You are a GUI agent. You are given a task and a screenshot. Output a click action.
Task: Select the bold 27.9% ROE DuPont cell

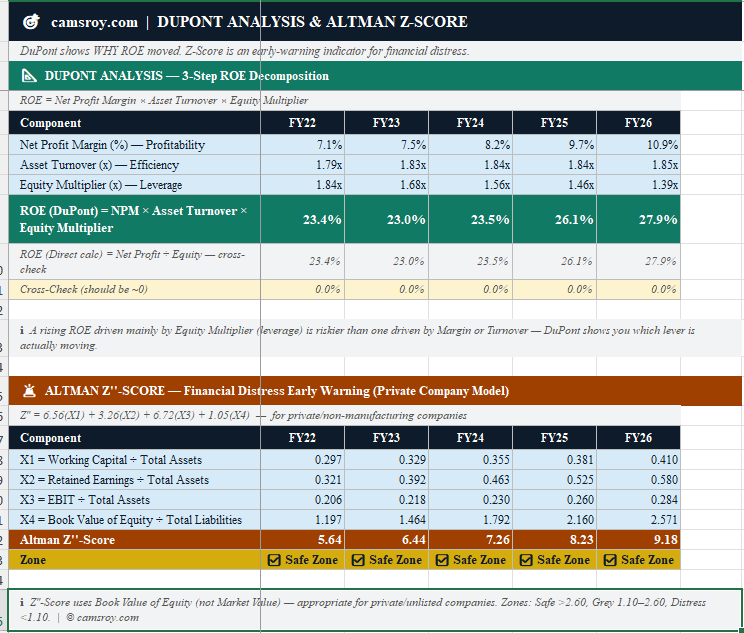(638, 219)
